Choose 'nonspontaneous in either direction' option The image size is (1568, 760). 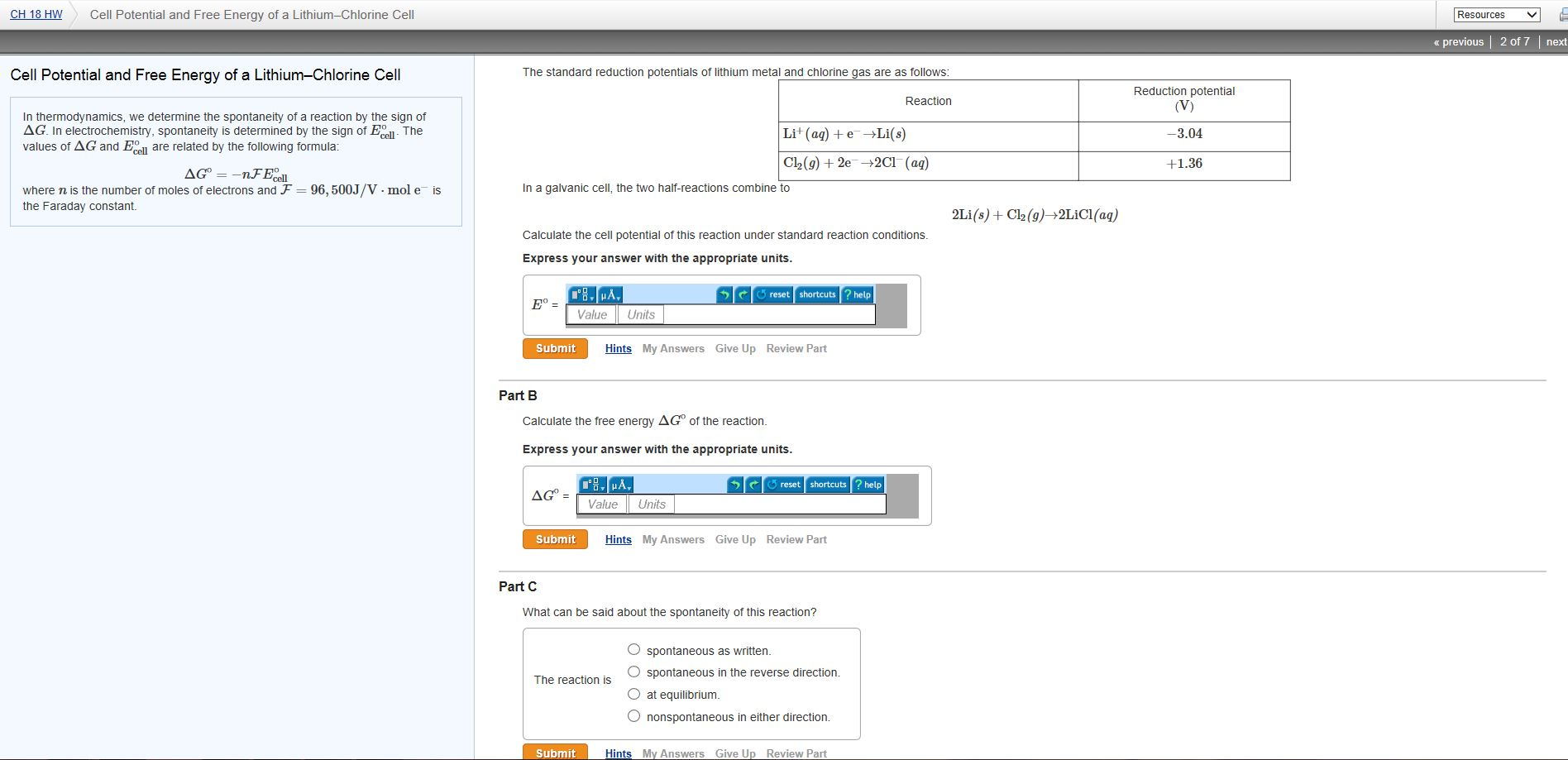[633, 716]
